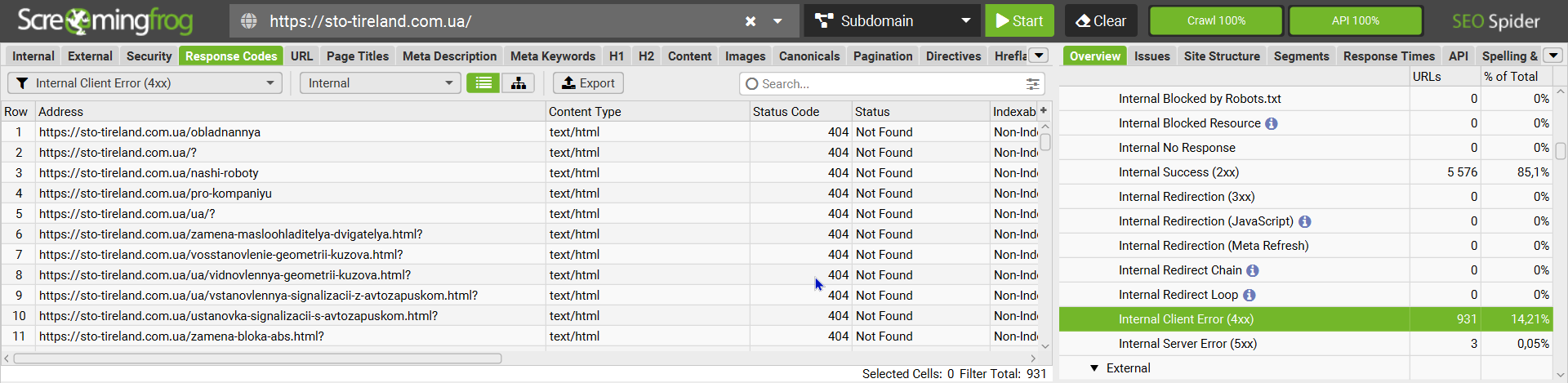Open search filter options icon
Viewport: 1568px width, 383px height.
coord(1032,84)
